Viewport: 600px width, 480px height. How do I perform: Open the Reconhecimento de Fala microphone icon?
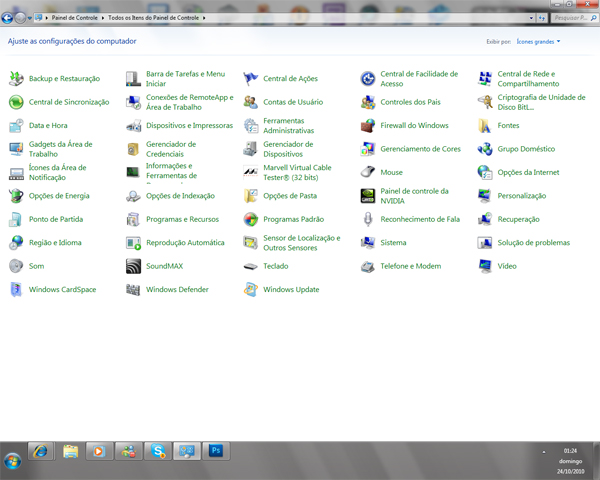pyautogui.click(x=368, y=219)
